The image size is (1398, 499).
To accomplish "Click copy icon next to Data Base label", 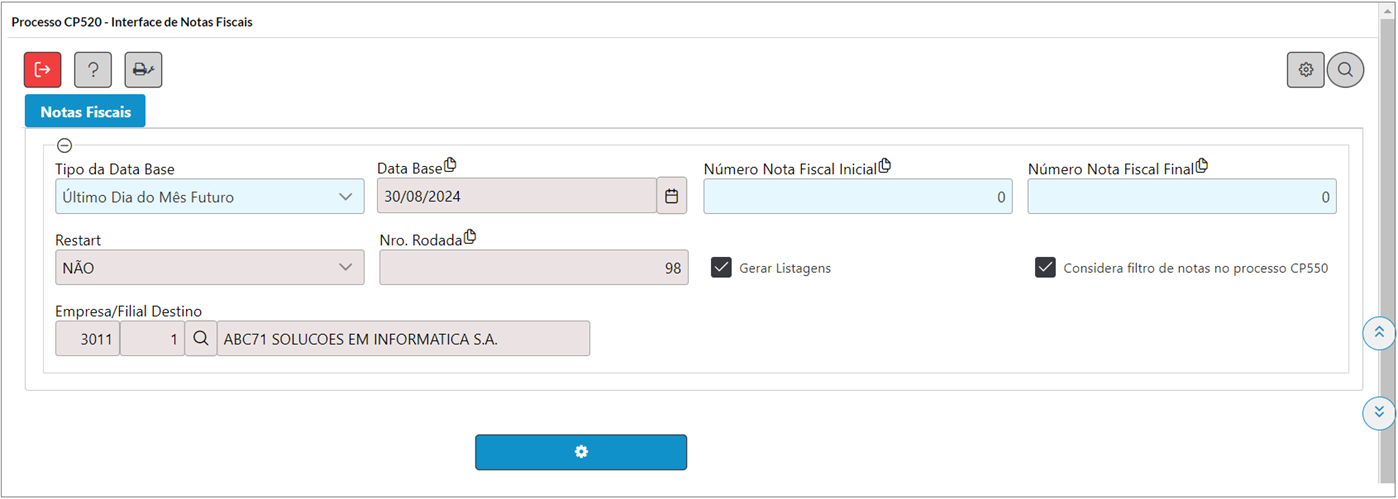I will (x=450, y=165).
